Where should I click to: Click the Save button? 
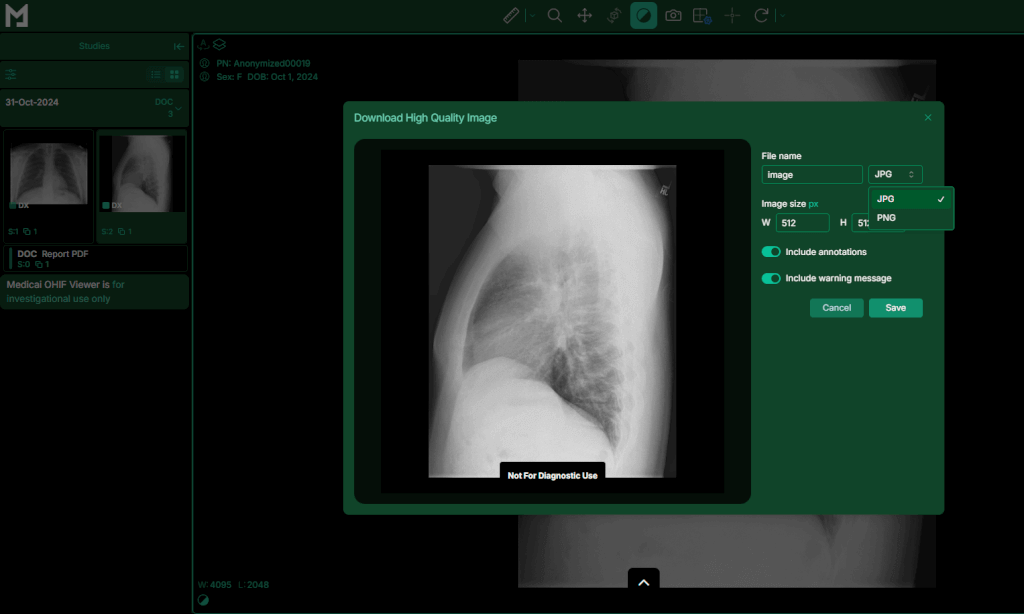(895, 308)
